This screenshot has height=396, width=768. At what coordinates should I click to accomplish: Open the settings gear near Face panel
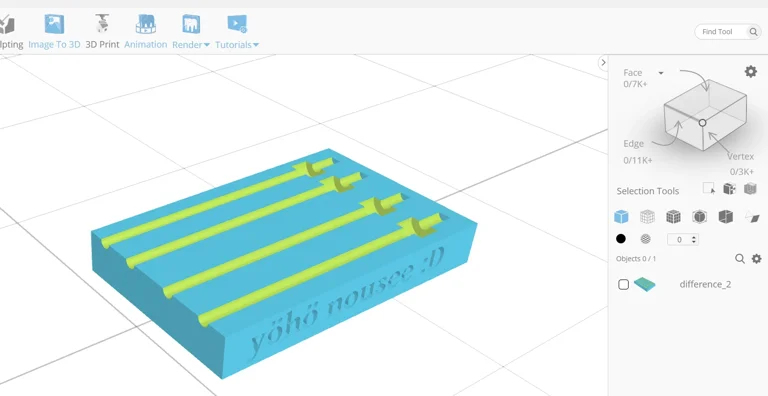tap(750, 72)
